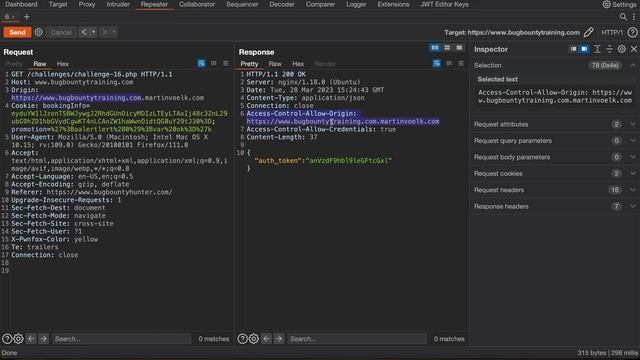640x360 pixels.
Task: Dock Inspector panel to the left layout
Action: click(573, 49)
